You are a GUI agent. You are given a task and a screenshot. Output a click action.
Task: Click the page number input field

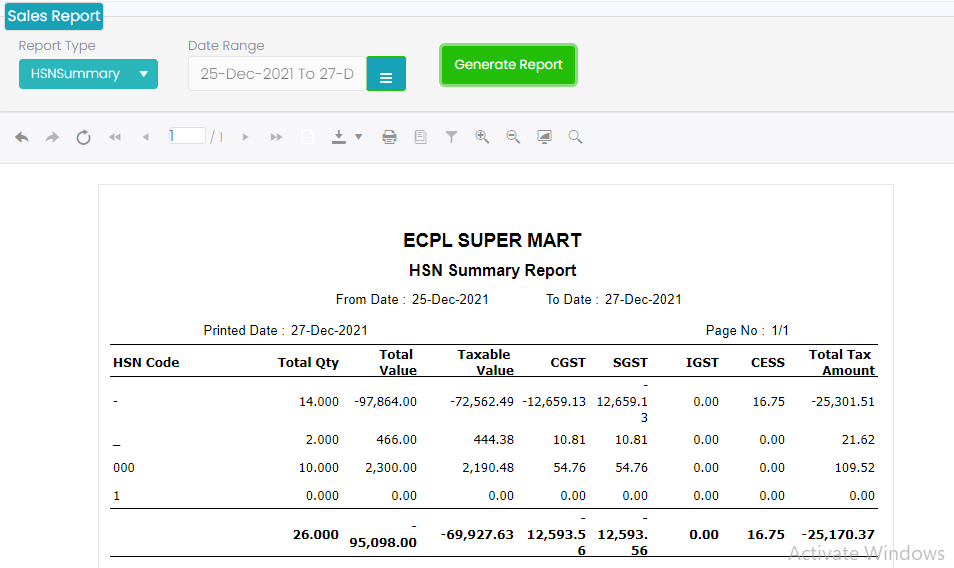tap(187, 136)
